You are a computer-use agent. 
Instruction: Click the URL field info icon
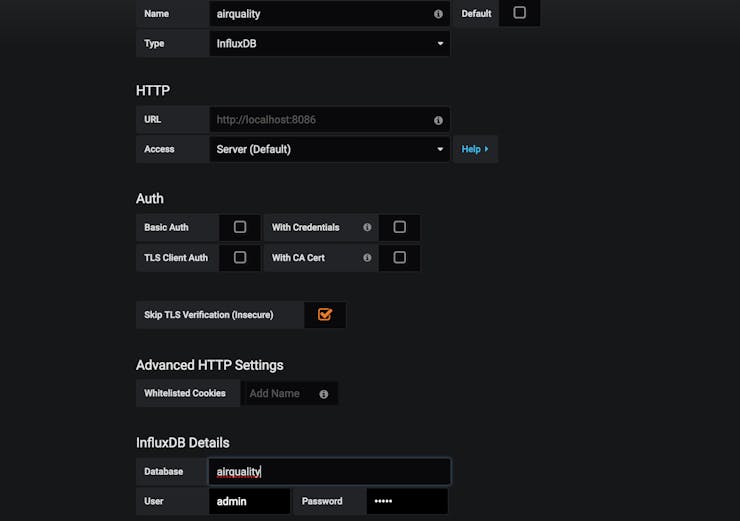(438, 120)
